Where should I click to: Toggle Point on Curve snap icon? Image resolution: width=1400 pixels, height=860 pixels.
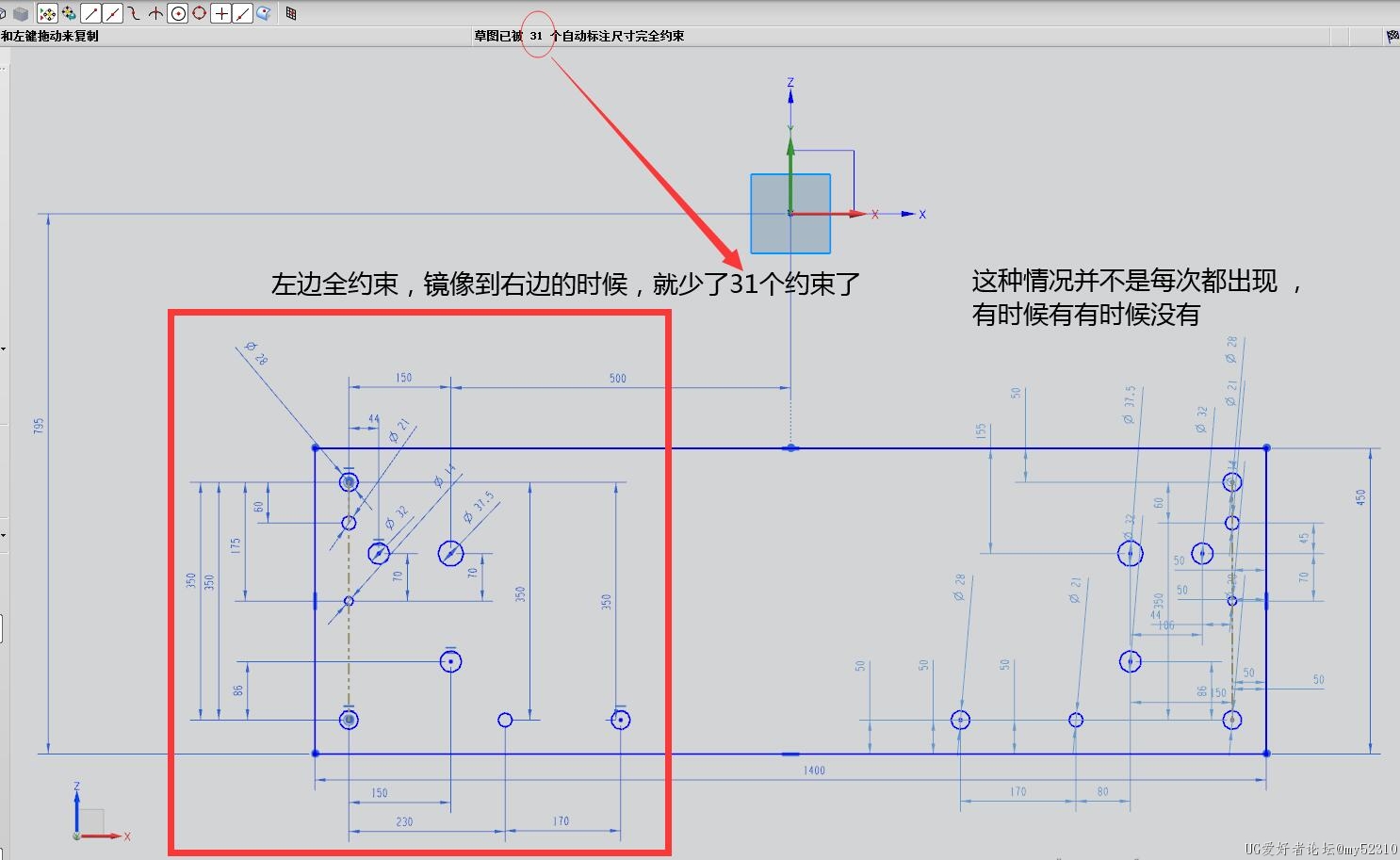click(242, 13)
